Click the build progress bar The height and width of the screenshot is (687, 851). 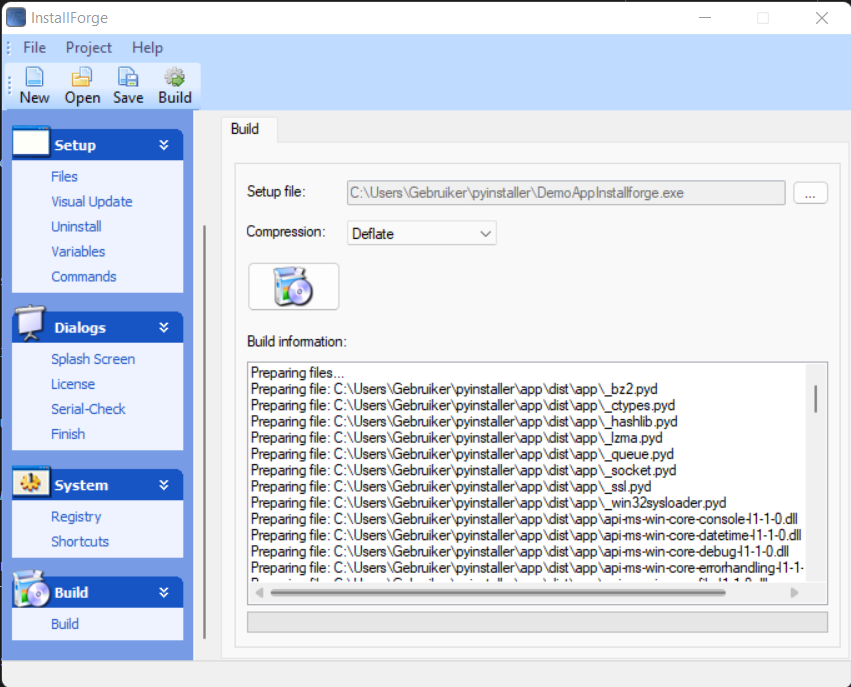coord(537,622)
